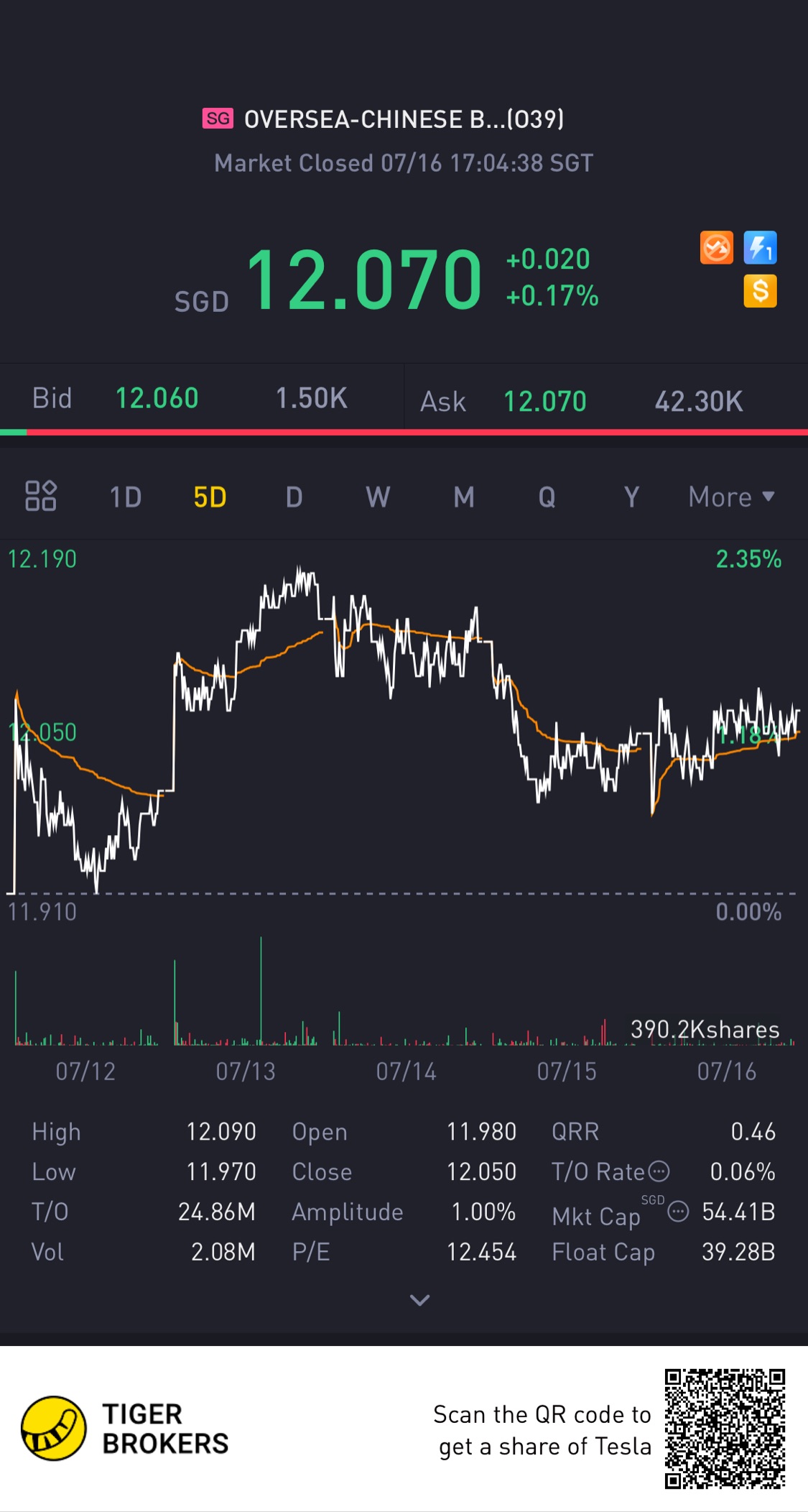Switch to the monthly M chart
The image size is (808, 1512).
click(464, 497)
